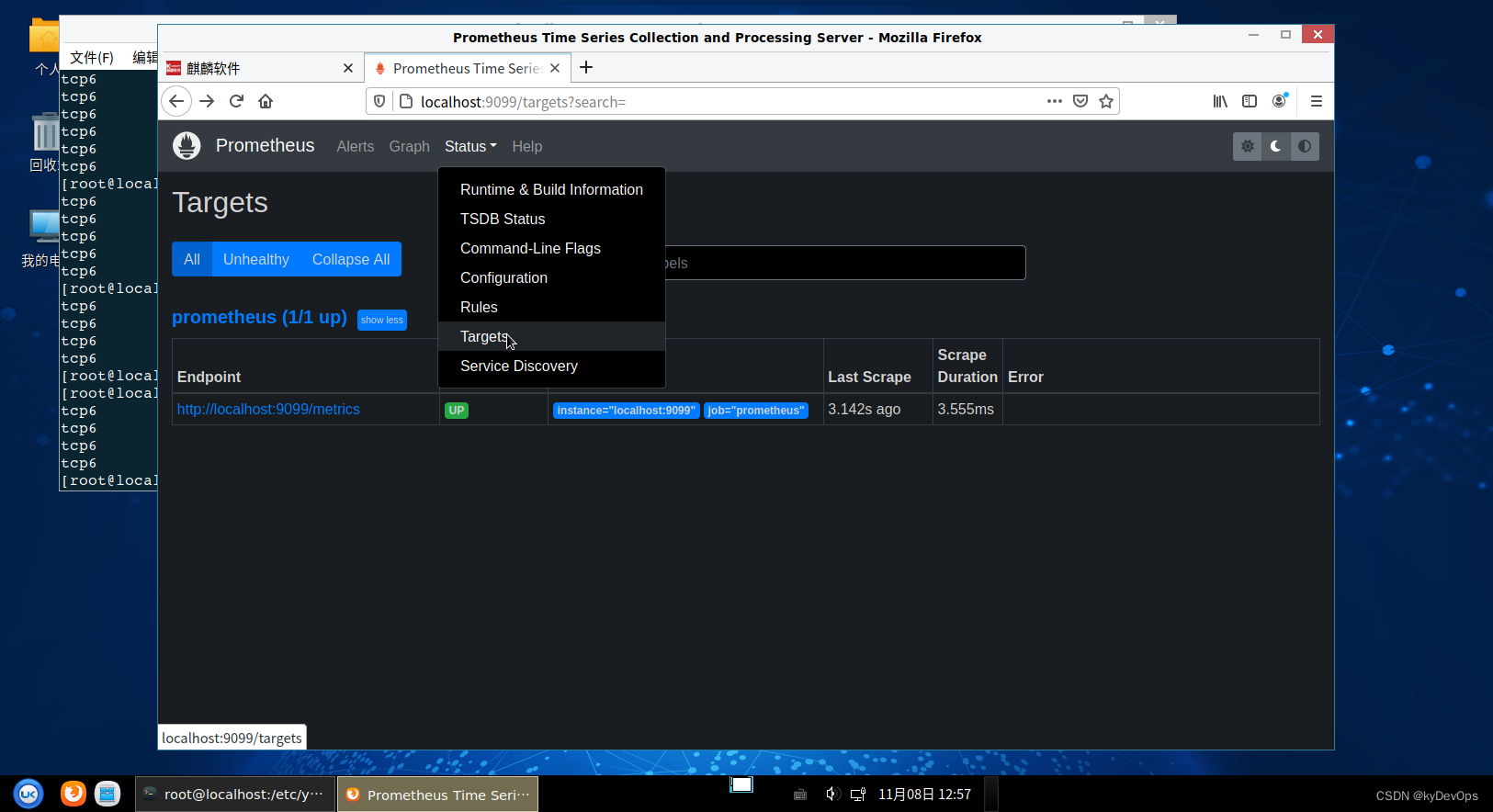Viewport: 1493px width, 812px height.
Task: Click the Prometheus flame logo
Action: pyautogui.click(x=187, y=145)
